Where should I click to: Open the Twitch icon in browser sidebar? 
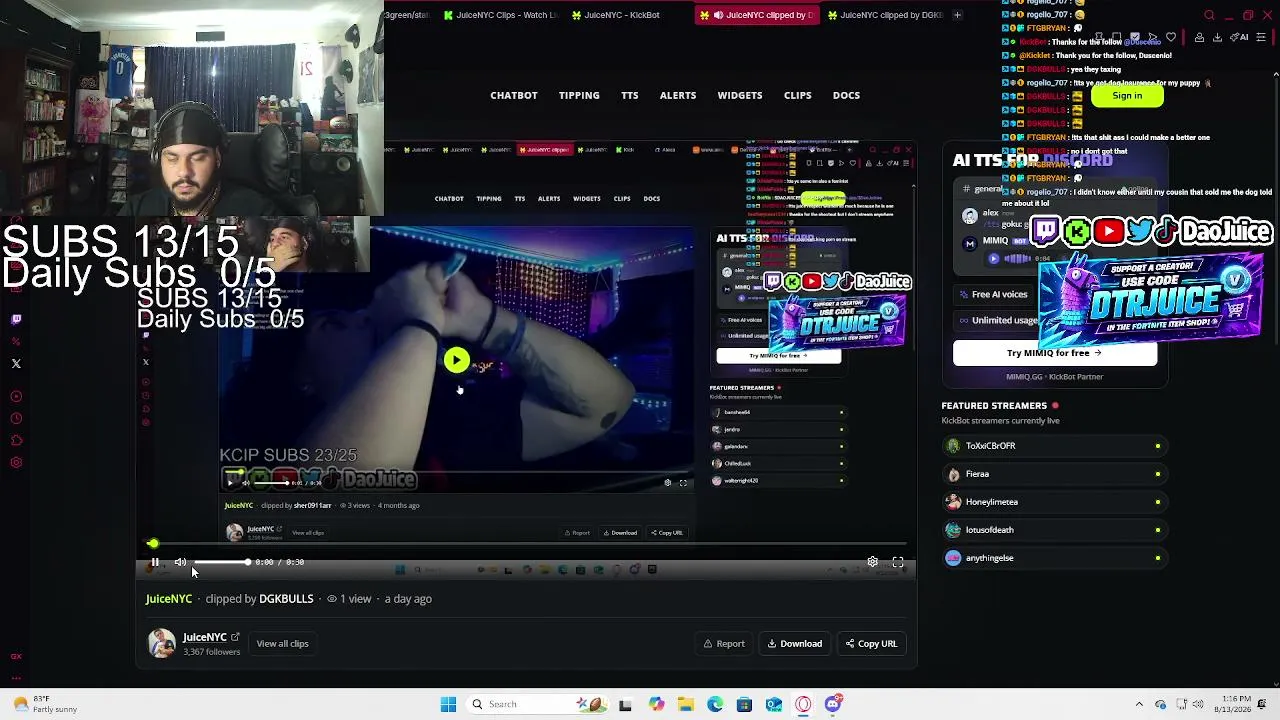16,320
